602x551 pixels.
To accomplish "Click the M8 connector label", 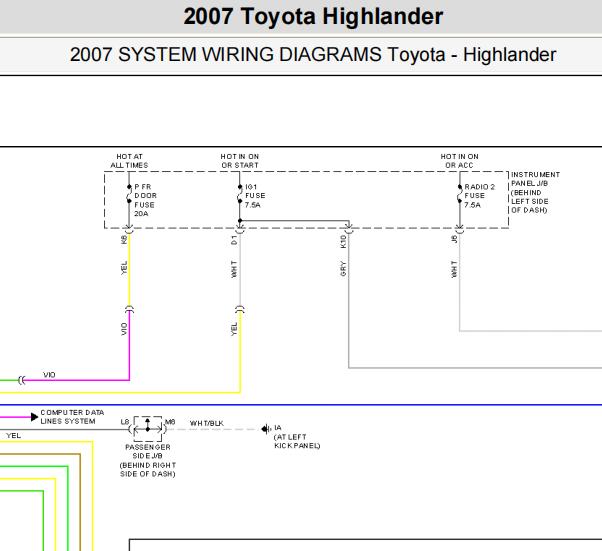I will (x=170, y=422).
